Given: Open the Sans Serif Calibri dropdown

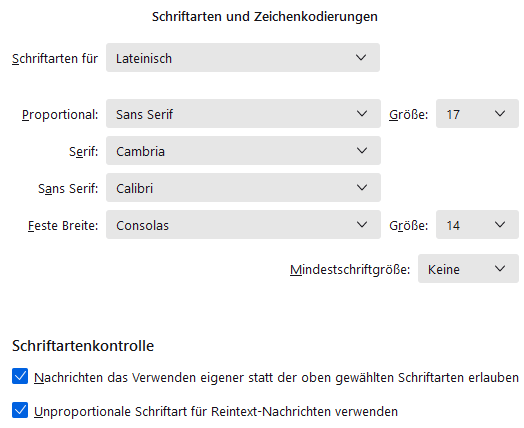Looking at the screenshot, I should tap(243, 187).
